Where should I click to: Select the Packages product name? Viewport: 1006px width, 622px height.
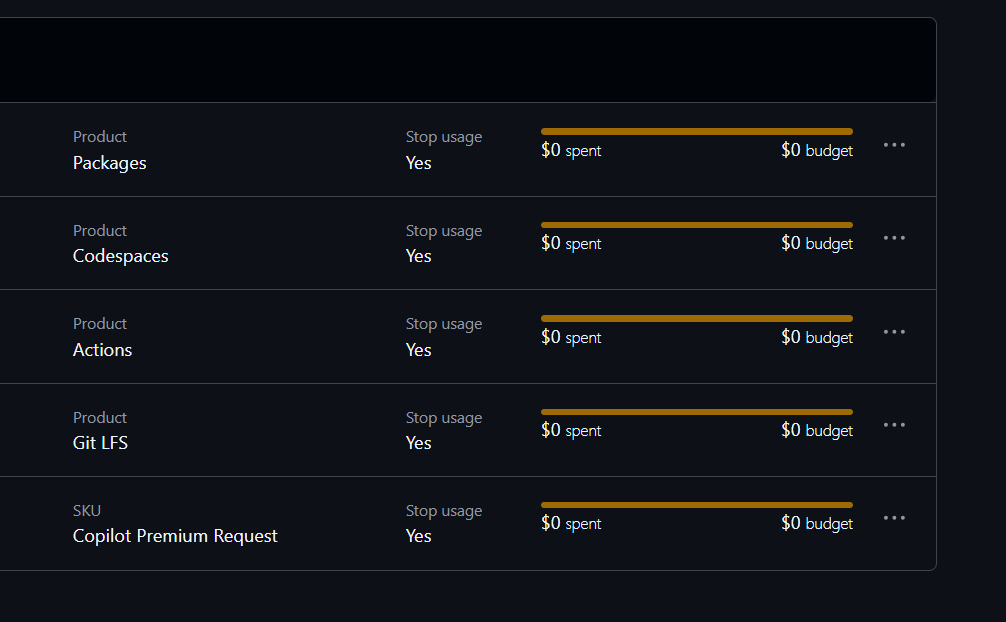click(109, 163)
